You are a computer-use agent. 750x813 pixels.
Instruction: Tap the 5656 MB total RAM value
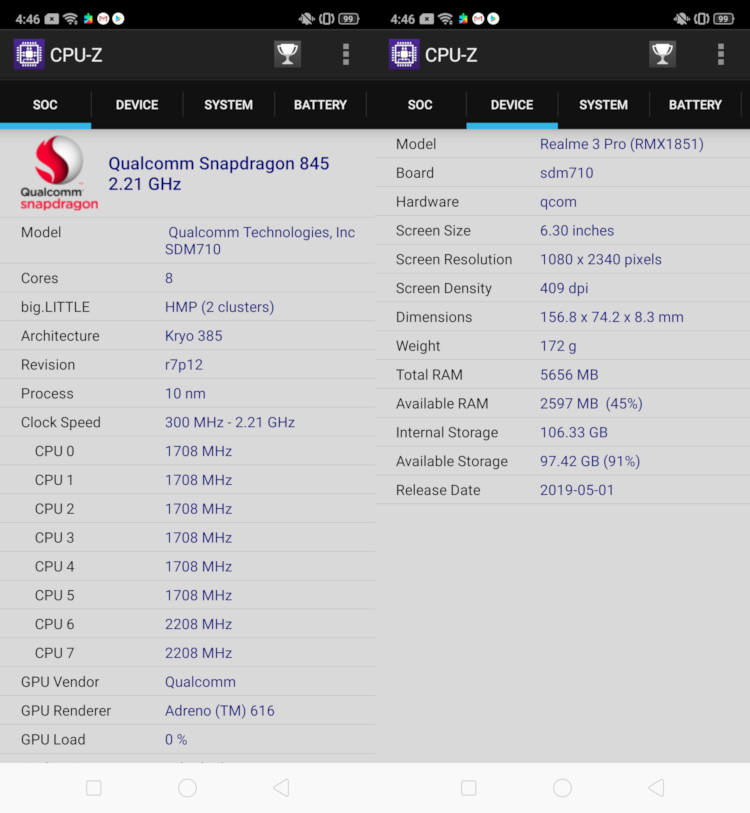(569, 375)
